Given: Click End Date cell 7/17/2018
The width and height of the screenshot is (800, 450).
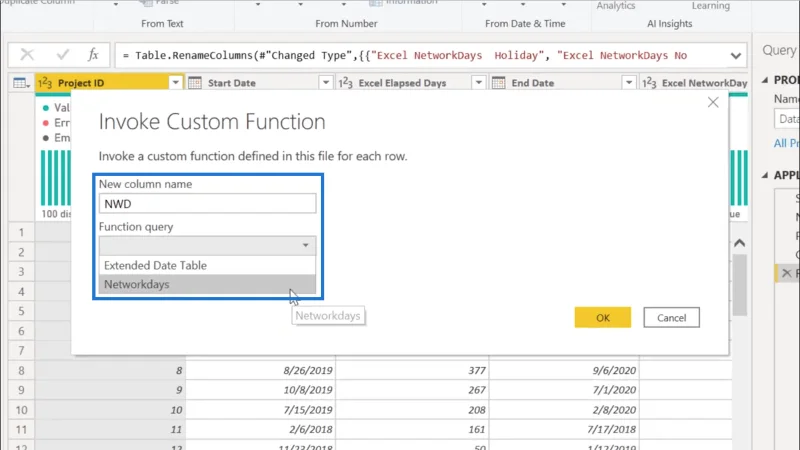Looking at the screenshot, I should click(x=564, y=430).
